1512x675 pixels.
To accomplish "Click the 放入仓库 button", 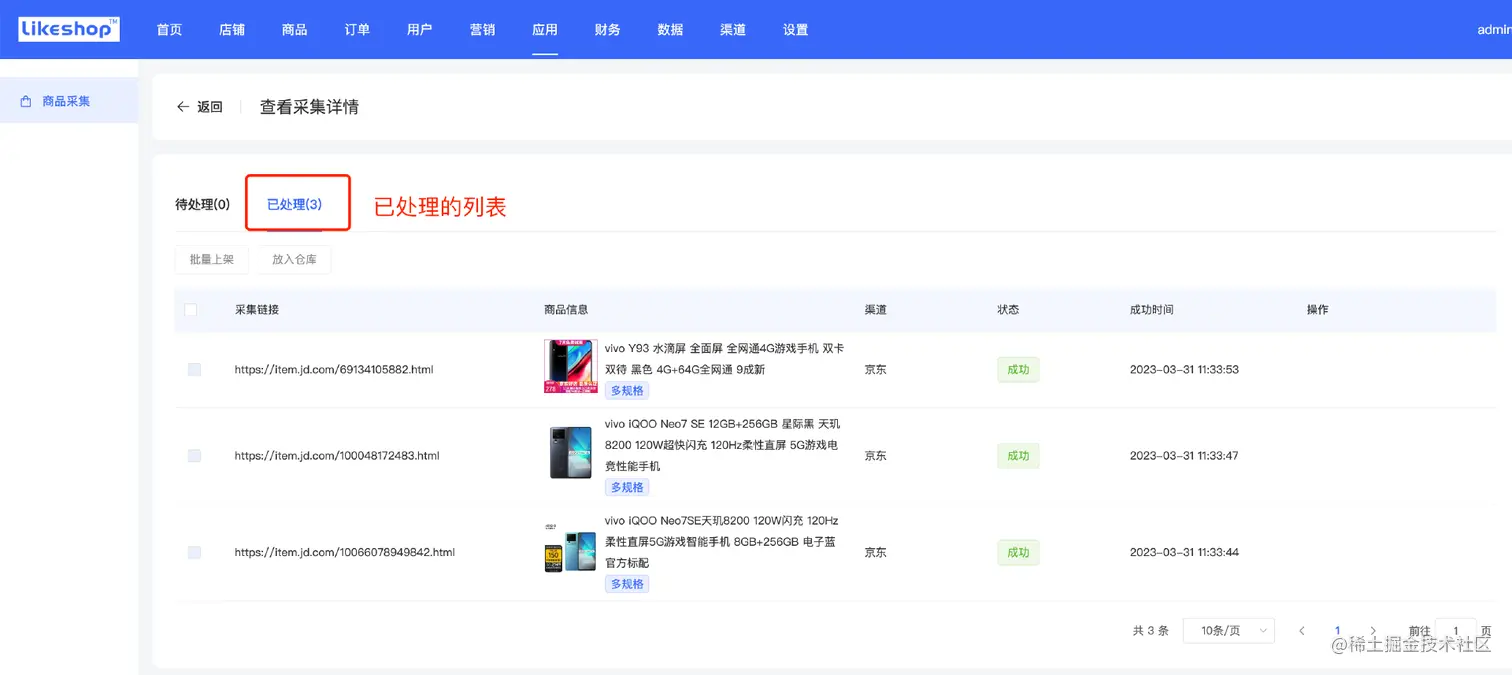I will pyautogui.click(x=294, y=259).
